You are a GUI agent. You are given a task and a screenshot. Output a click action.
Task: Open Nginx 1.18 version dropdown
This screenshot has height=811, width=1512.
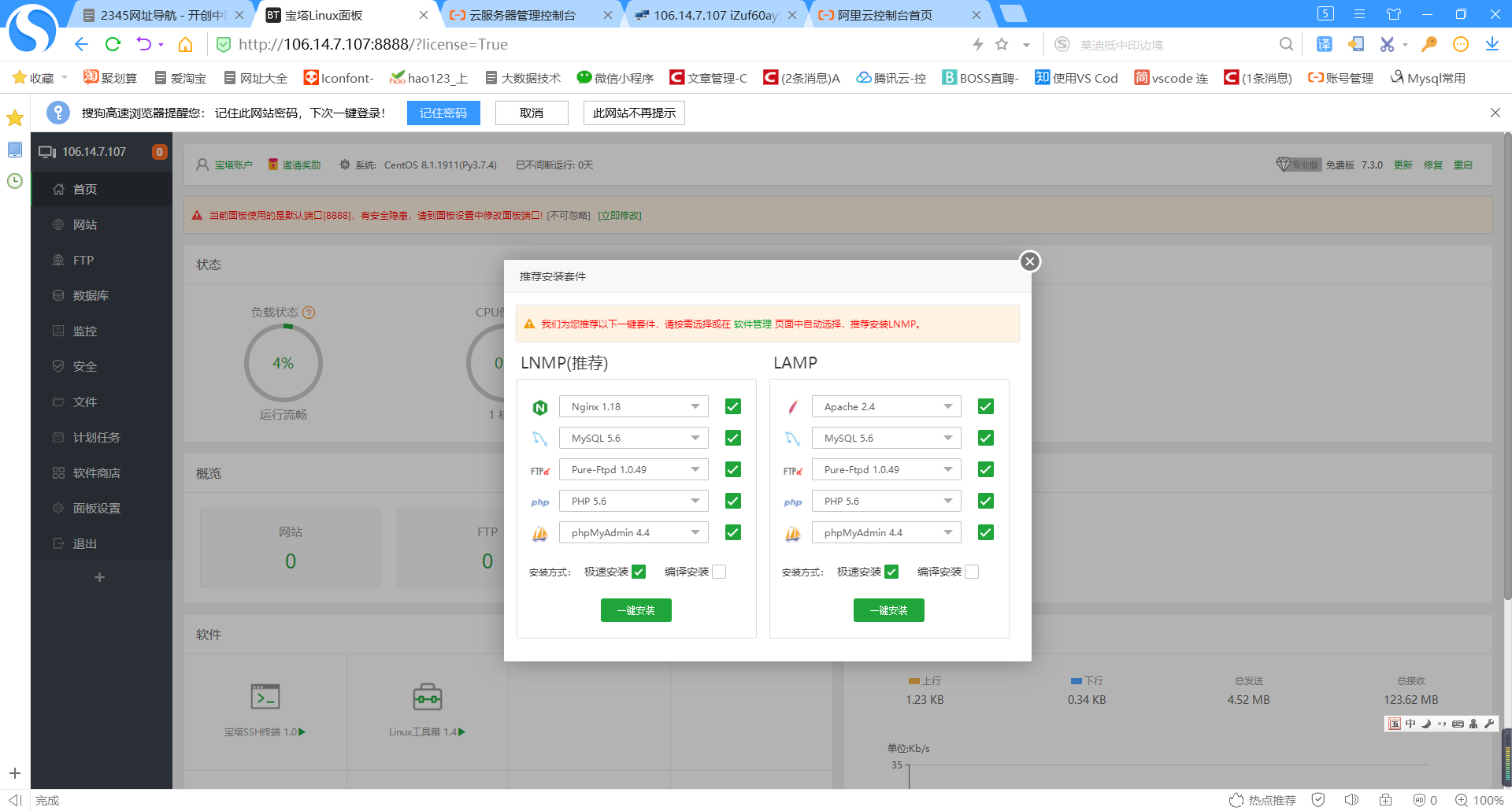point(634,406)
